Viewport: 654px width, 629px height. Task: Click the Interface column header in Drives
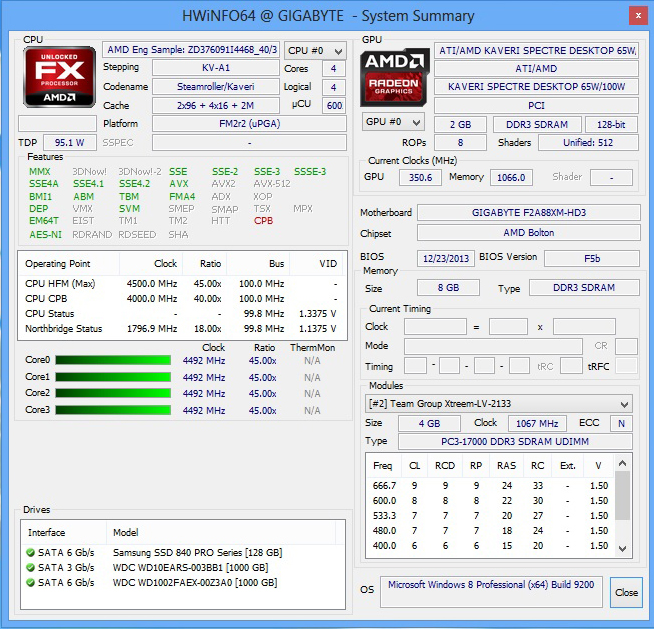coord(63,533)
